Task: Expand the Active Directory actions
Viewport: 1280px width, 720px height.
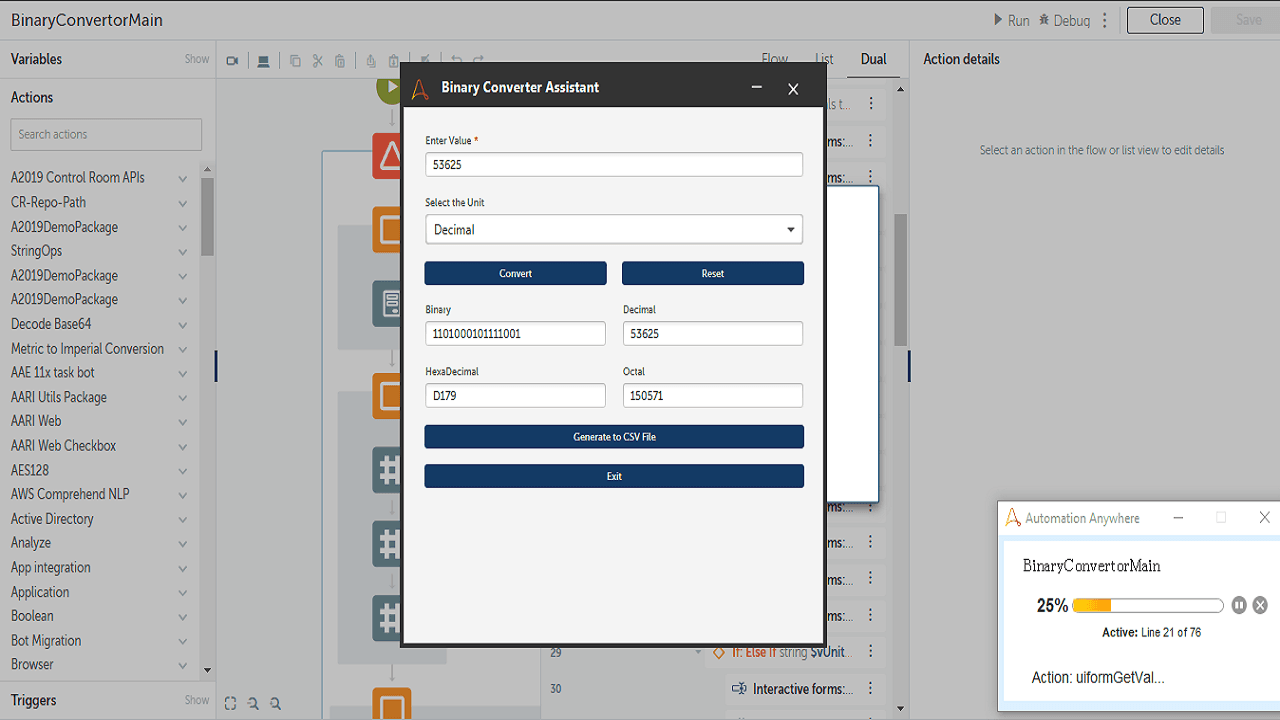Action: tap(182, 519)
